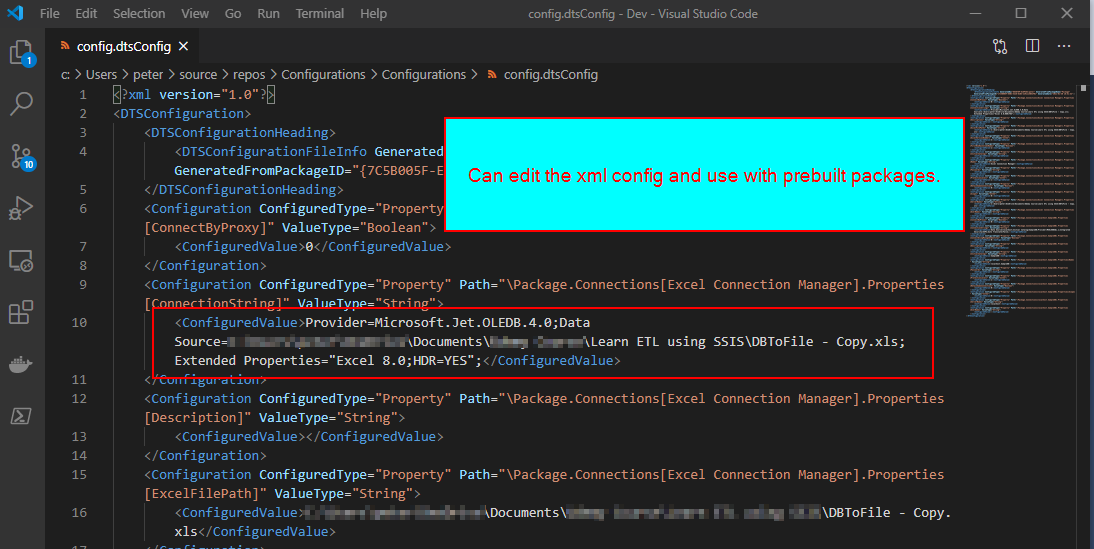This screenshot has height=549, width=1094.
Task: Open the Selection menu
Action: tap(139, 13)
